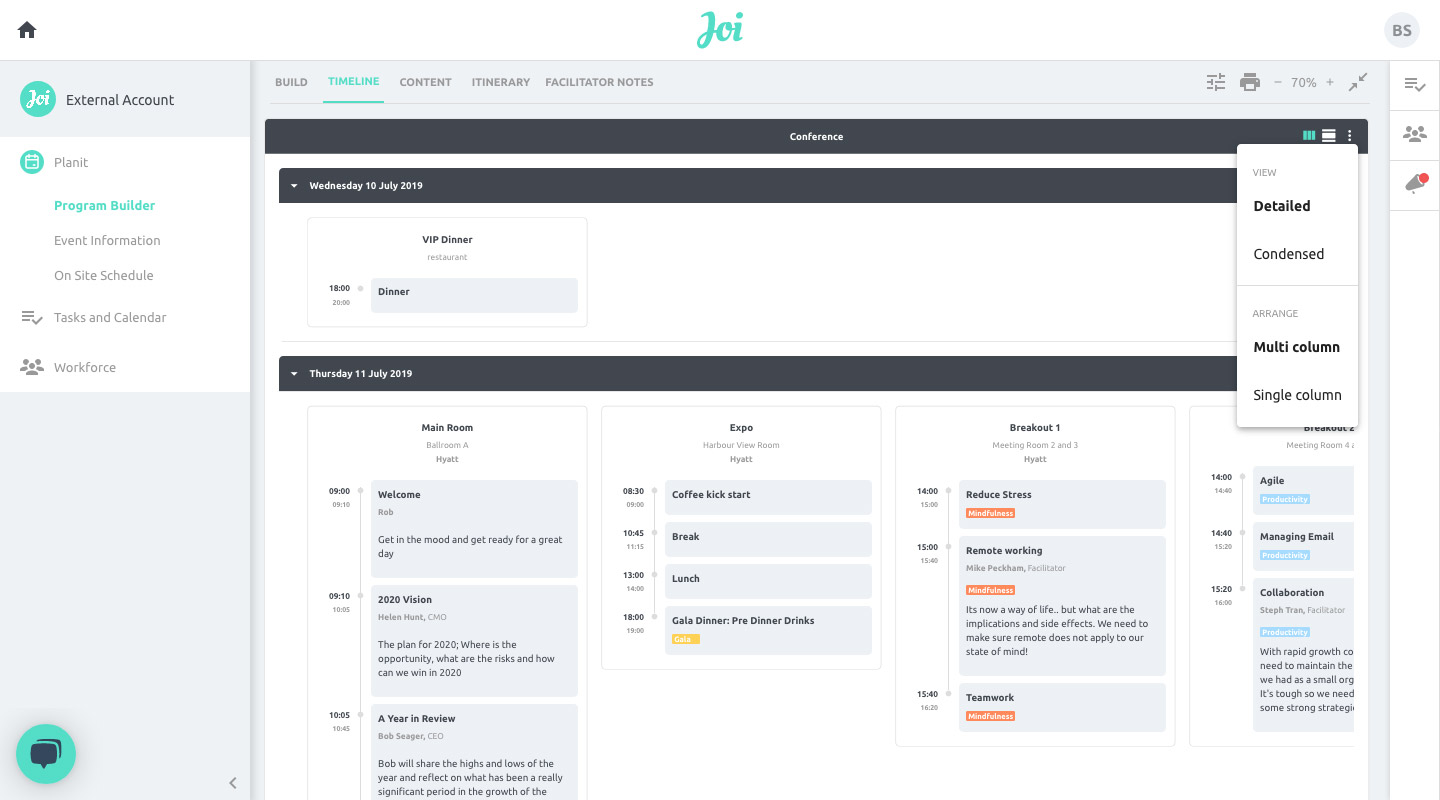Click External Account Joi badge icon
This screenshot has width=1440, height=800.
(38, 99)
